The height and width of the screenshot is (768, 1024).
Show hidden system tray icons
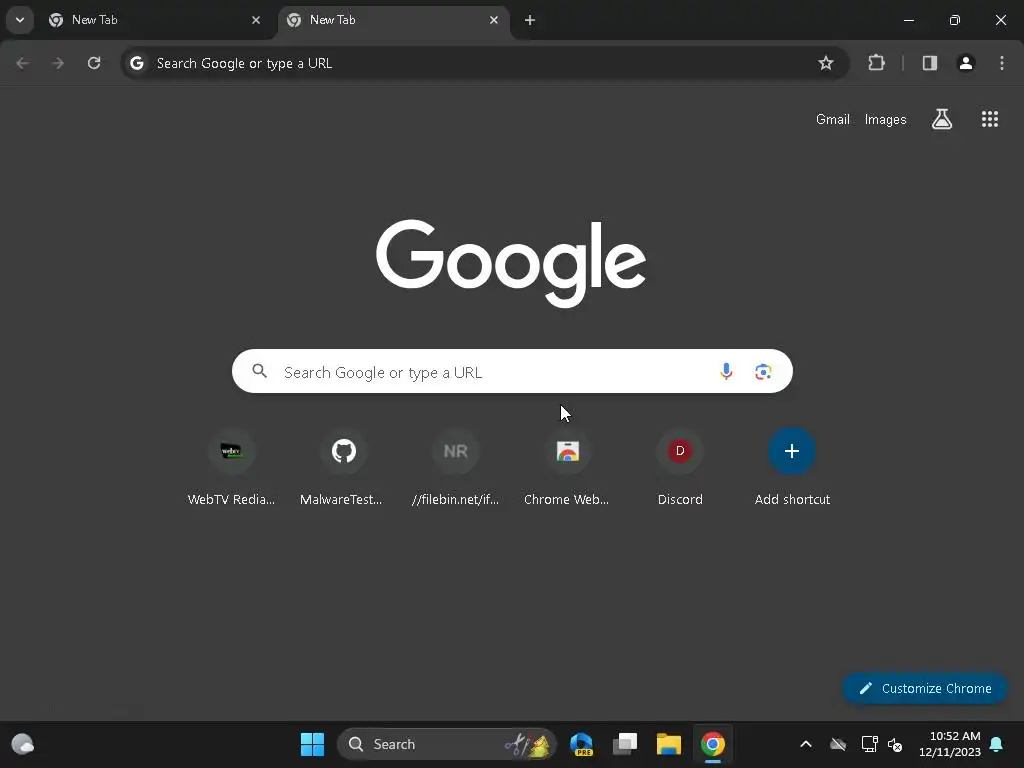806,744
